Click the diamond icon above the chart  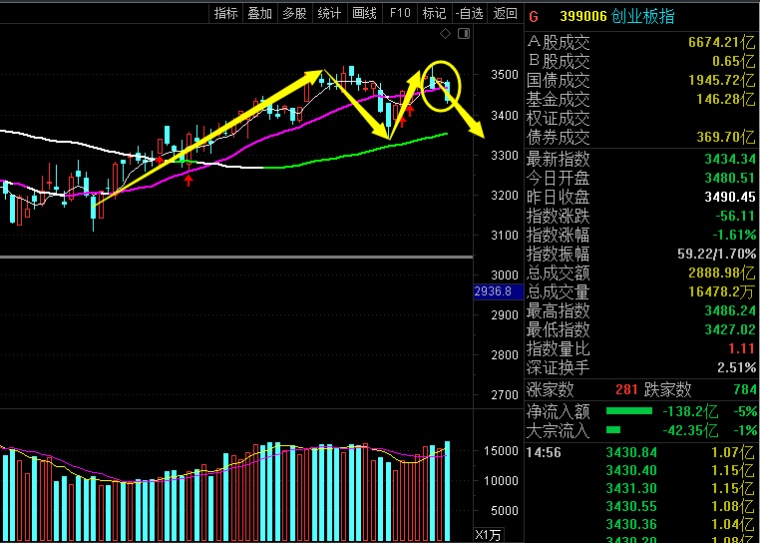(x=445, y=33)
